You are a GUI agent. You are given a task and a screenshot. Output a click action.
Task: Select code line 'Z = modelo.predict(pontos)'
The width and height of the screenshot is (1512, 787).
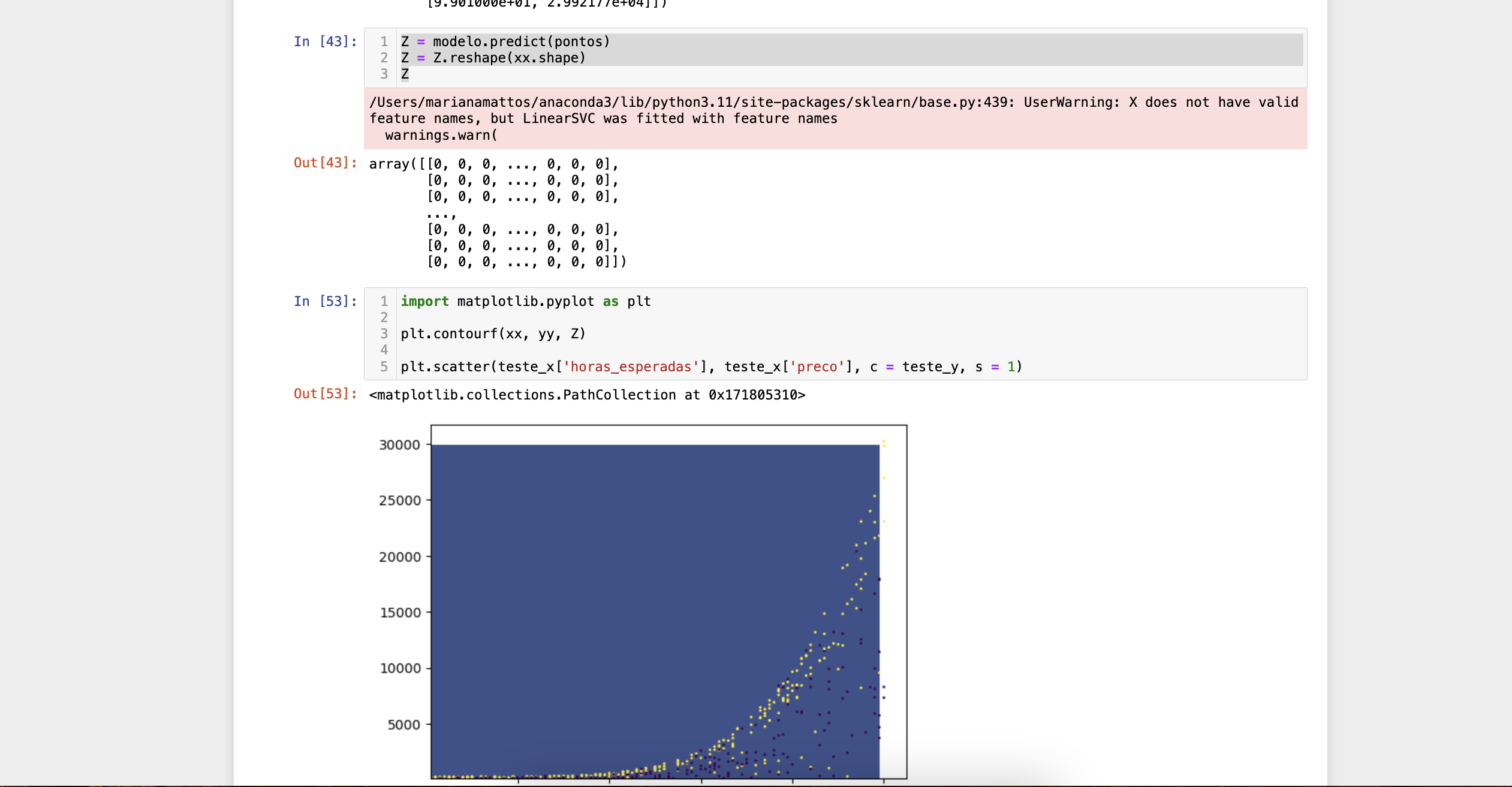pyautogui.click(x=505, y=41)
